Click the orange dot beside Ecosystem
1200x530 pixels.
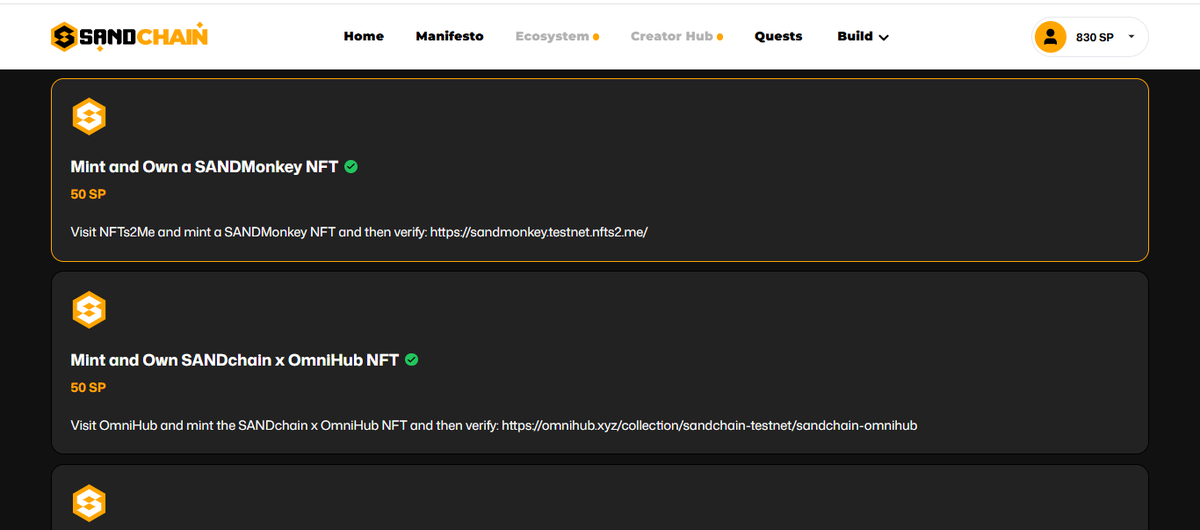pos(596,37)
